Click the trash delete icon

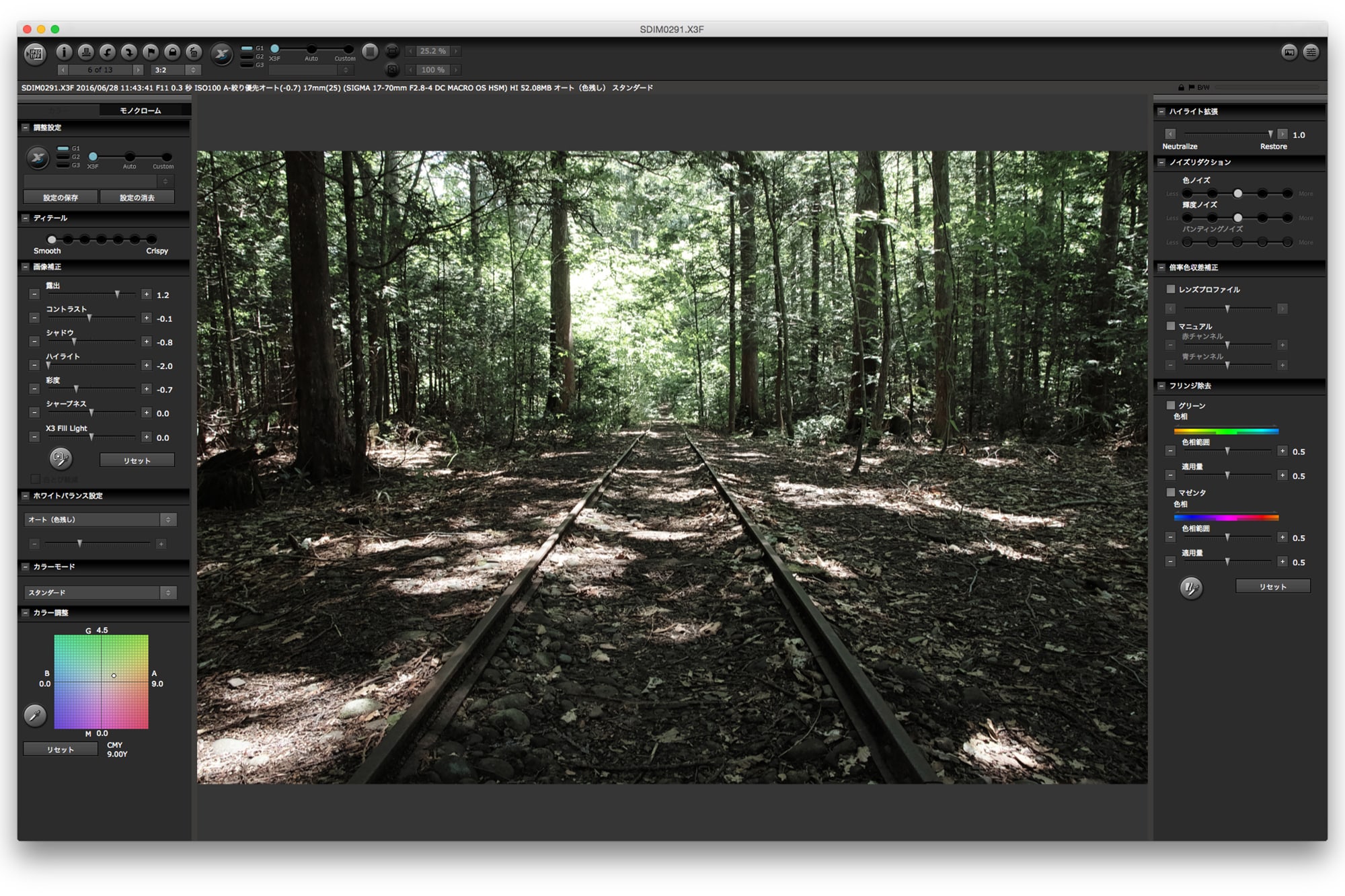(194, 52)
